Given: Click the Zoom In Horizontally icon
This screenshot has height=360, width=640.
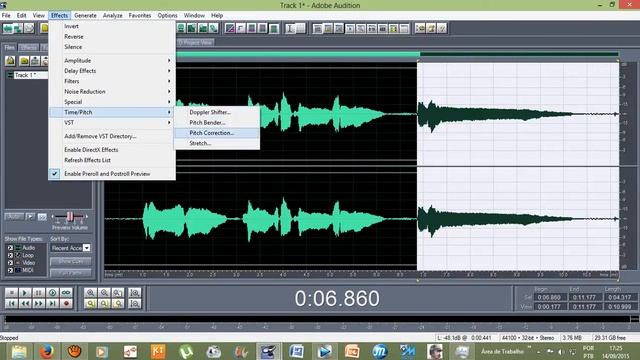Looking at the screenshot, I should point(91,293).
